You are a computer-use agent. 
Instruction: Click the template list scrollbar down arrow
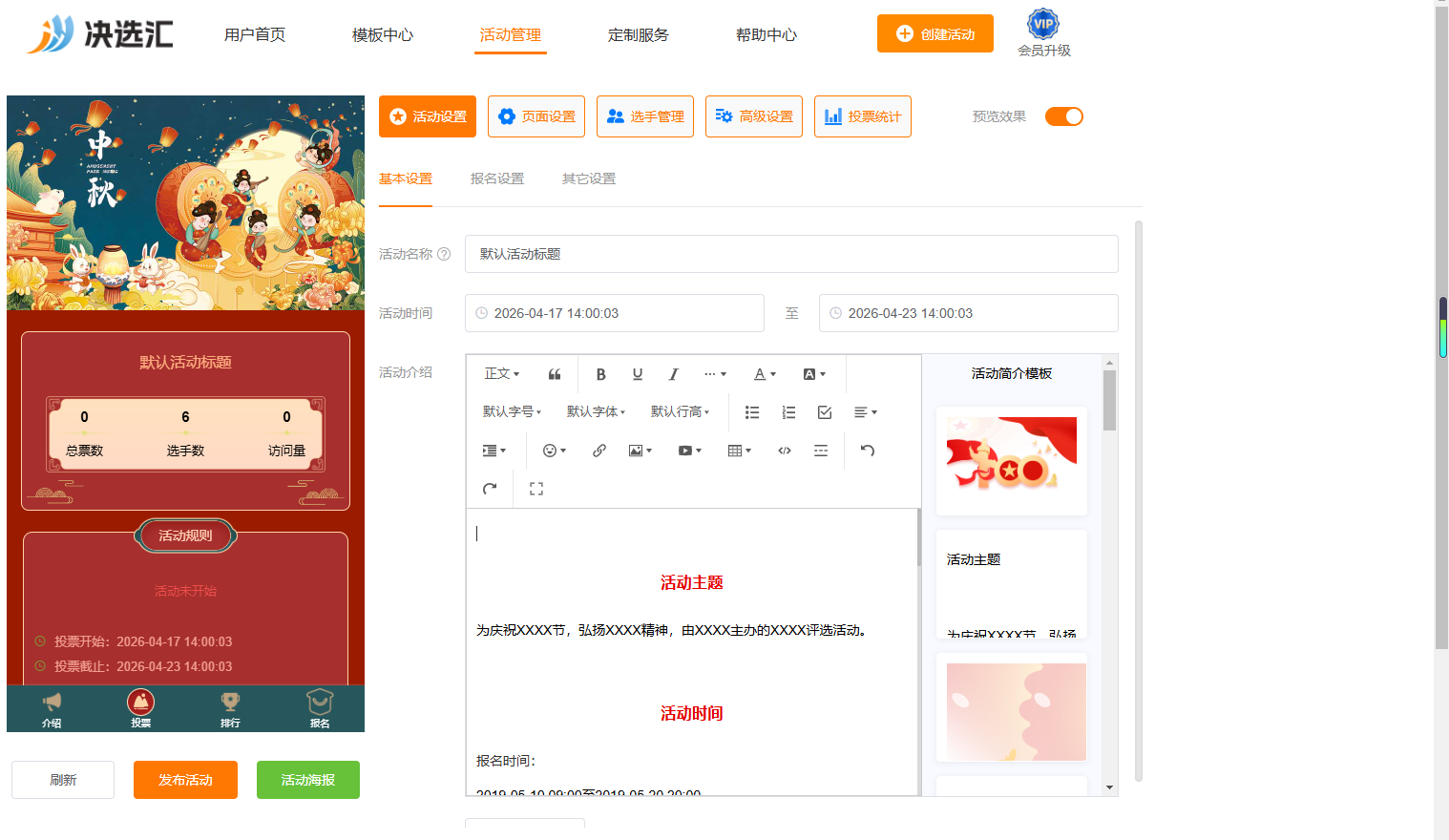[1109, 787]
